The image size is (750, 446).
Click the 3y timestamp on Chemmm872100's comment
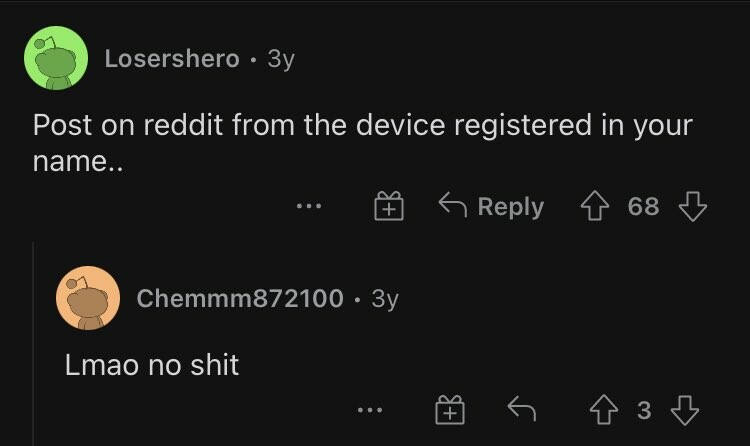point(385,299)
